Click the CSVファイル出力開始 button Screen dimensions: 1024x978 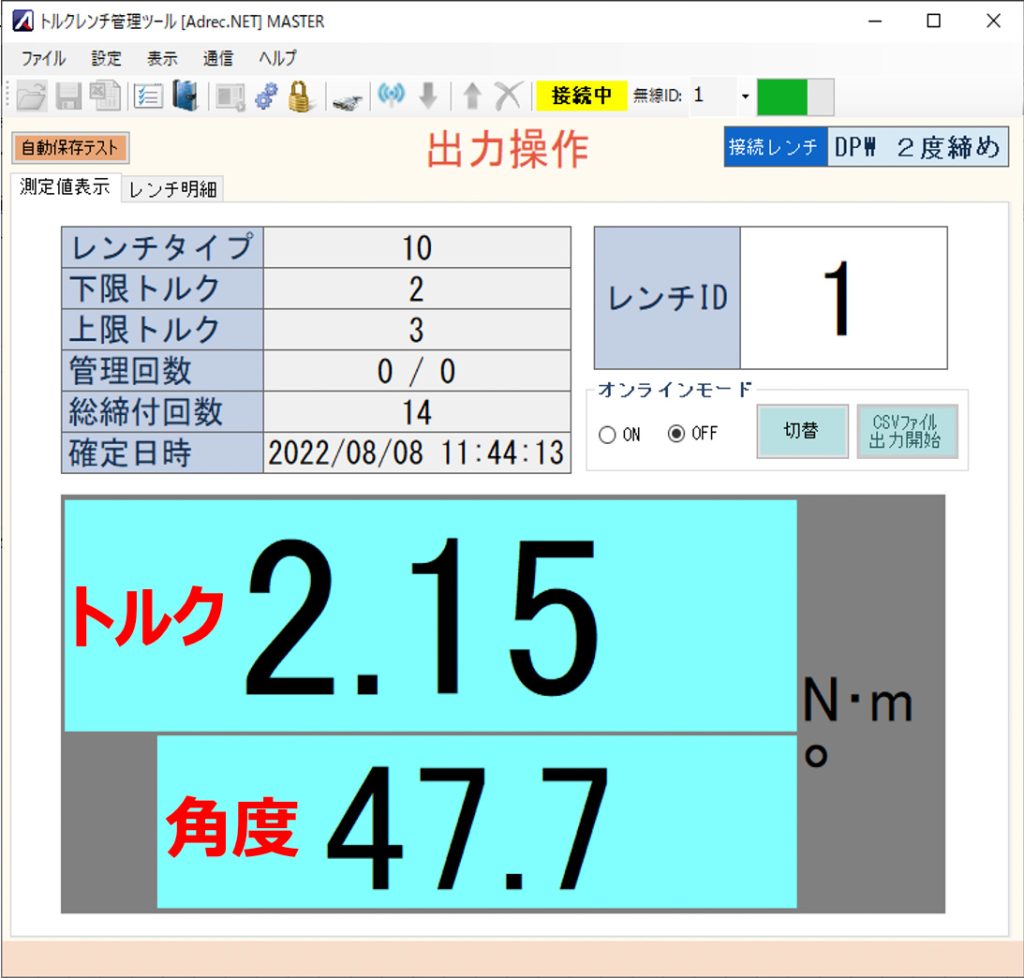tap(906, 432)
